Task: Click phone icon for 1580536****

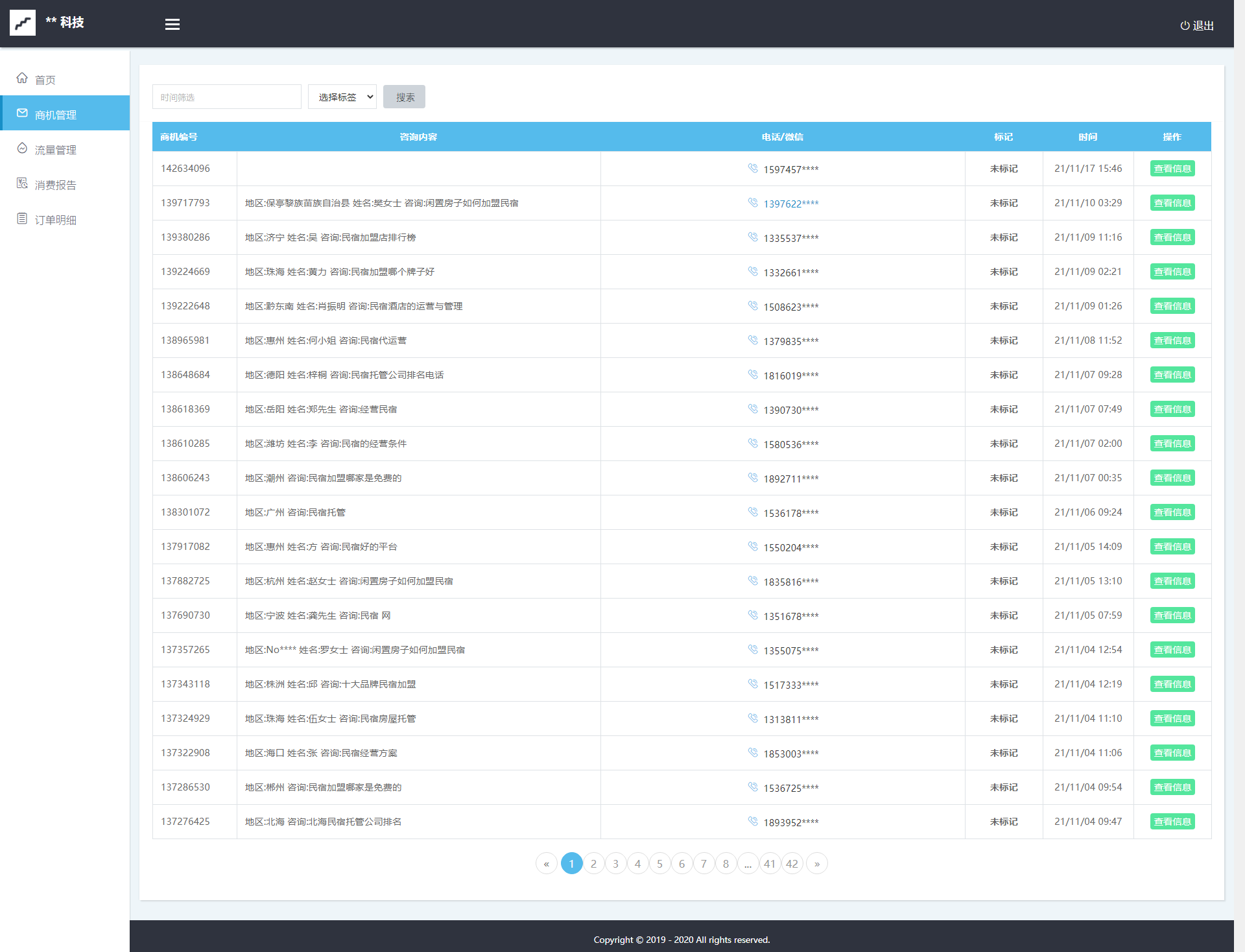Action: click(753, 443)
